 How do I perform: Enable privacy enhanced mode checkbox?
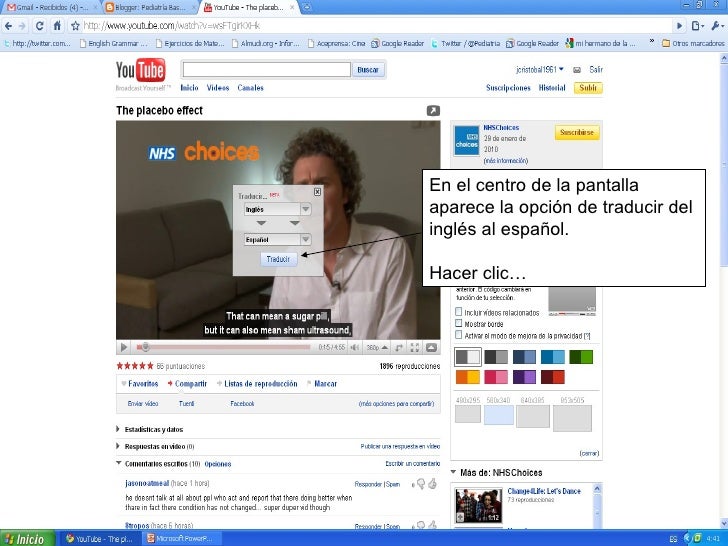click(x=459, y=335)
